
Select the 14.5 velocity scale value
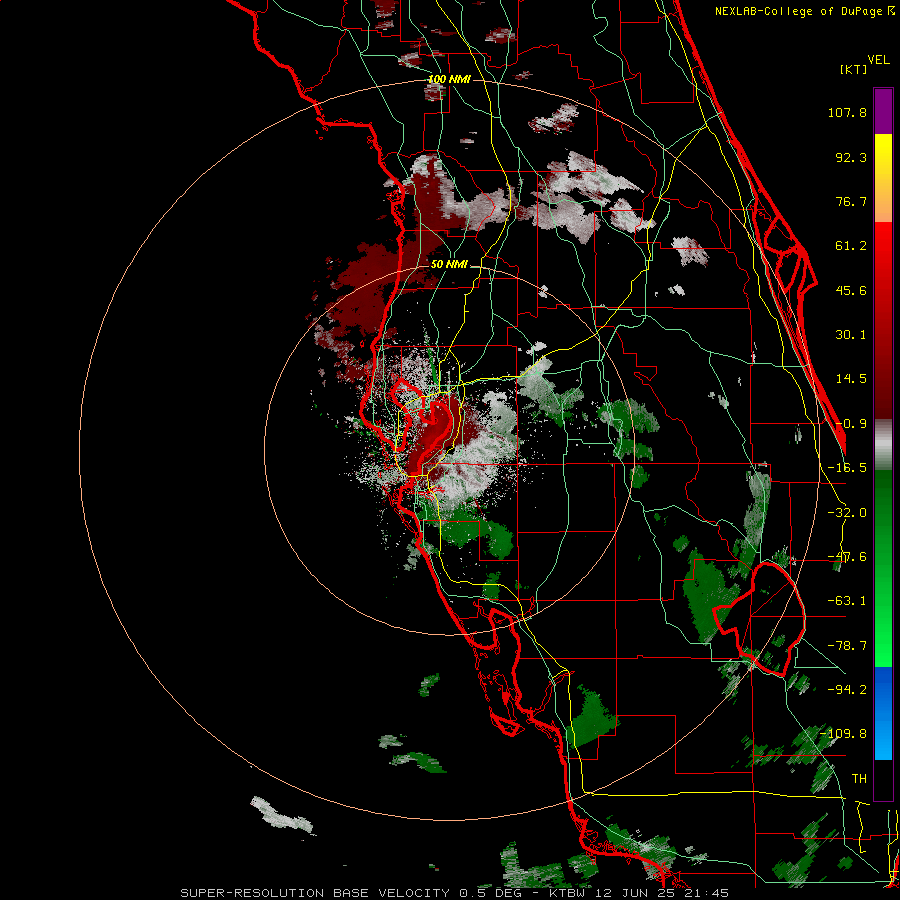tap(851, 379)
